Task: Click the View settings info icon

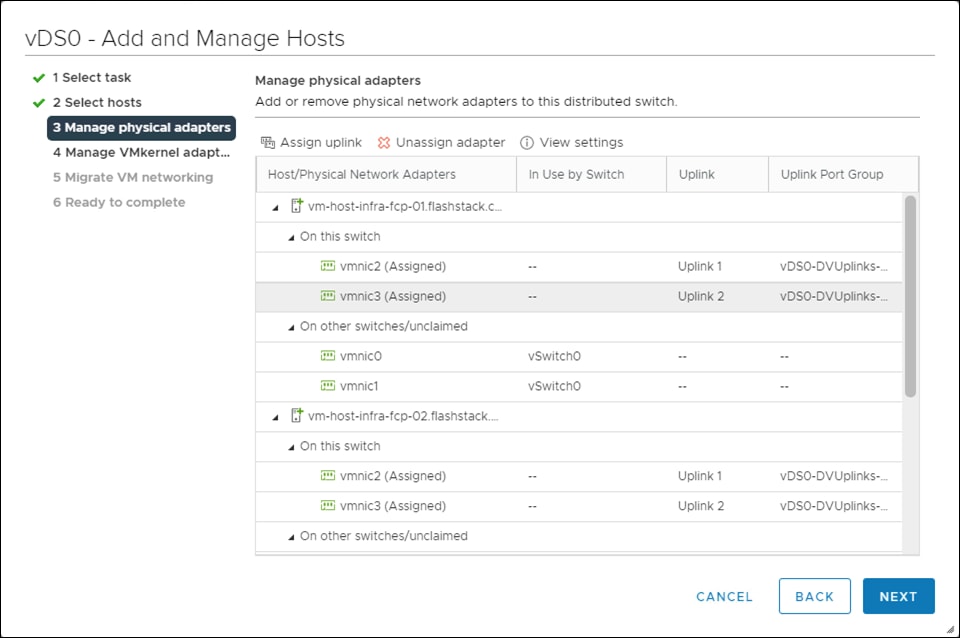Action: pyautogui.click(x=527, y=143)
